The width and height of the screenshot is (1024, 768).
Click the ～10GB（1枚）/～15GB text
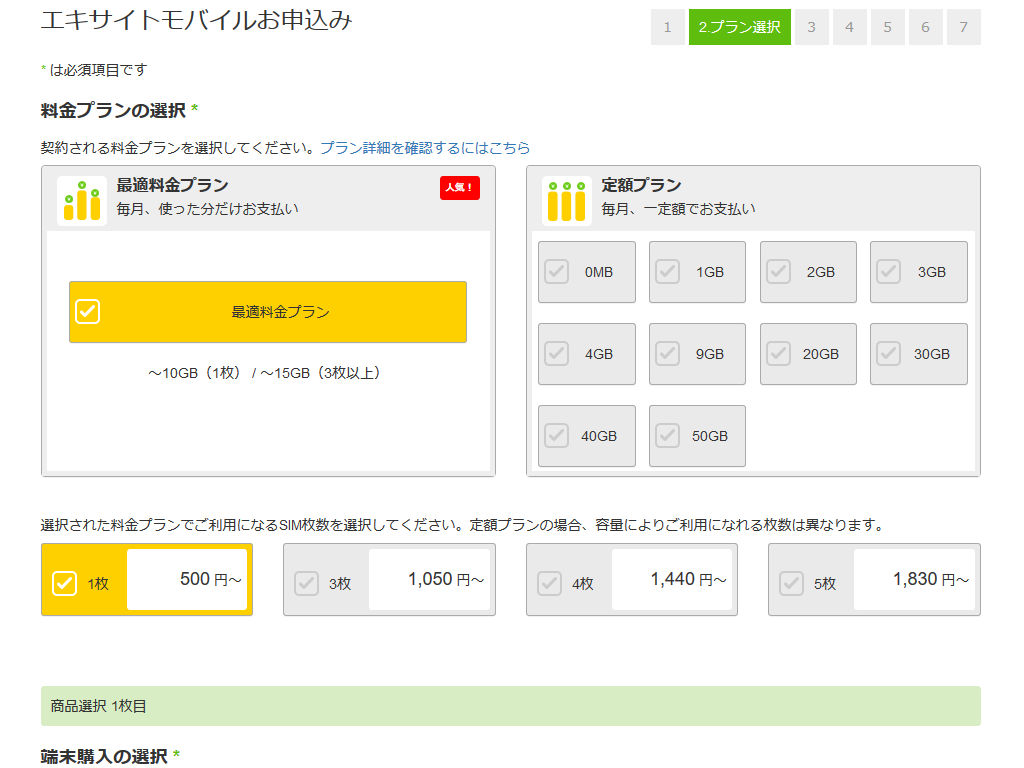click(264, 373)
